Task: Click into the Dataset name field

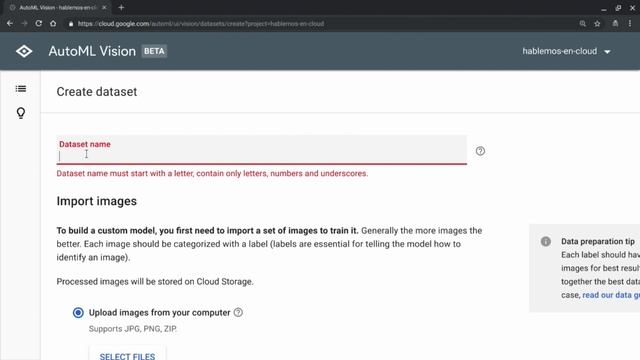Action: pyautogui.click(x=262, y=150)
